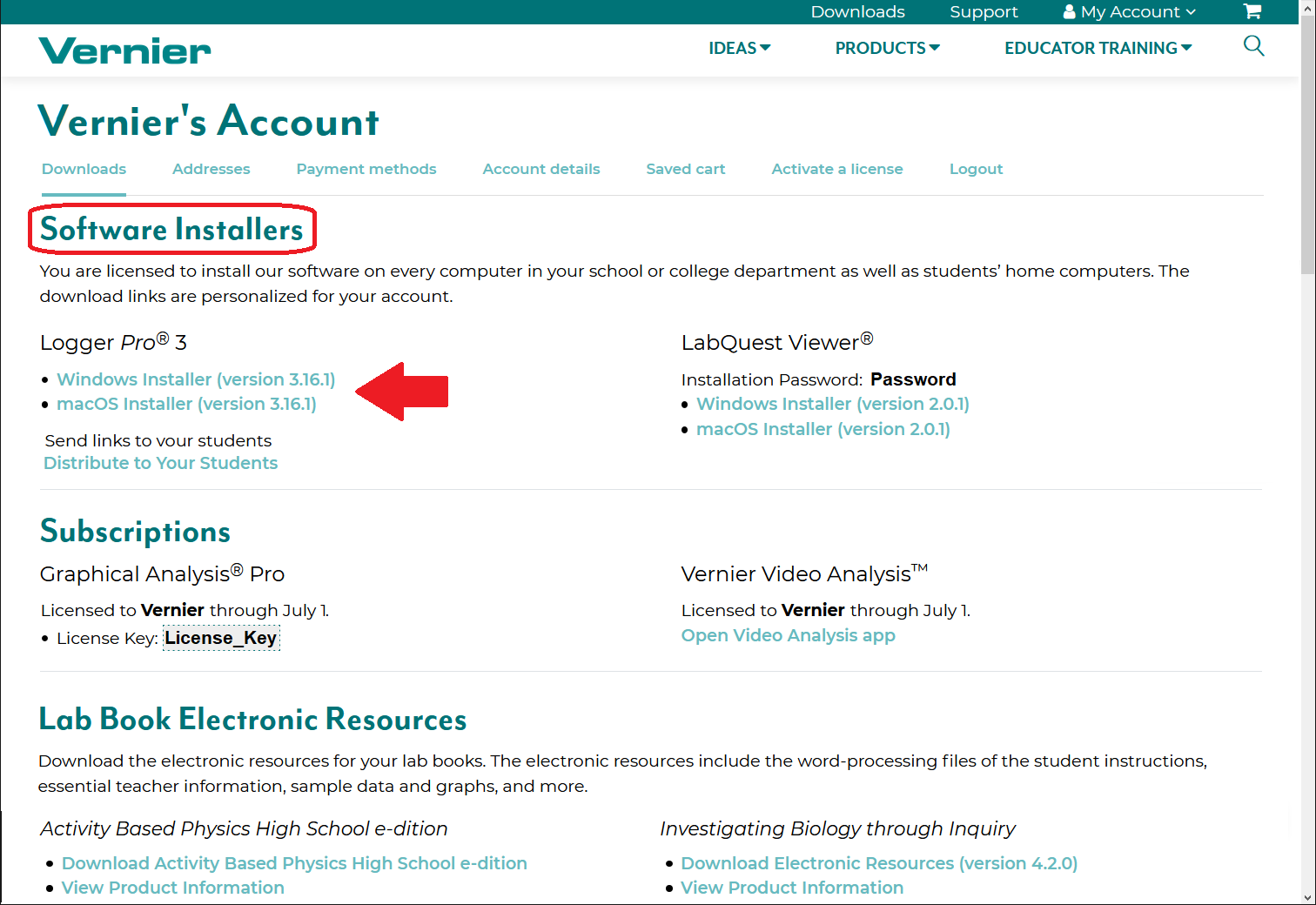Open the Payment methods tab
This screenshot has width=1316, height=905.
(366, 169)
